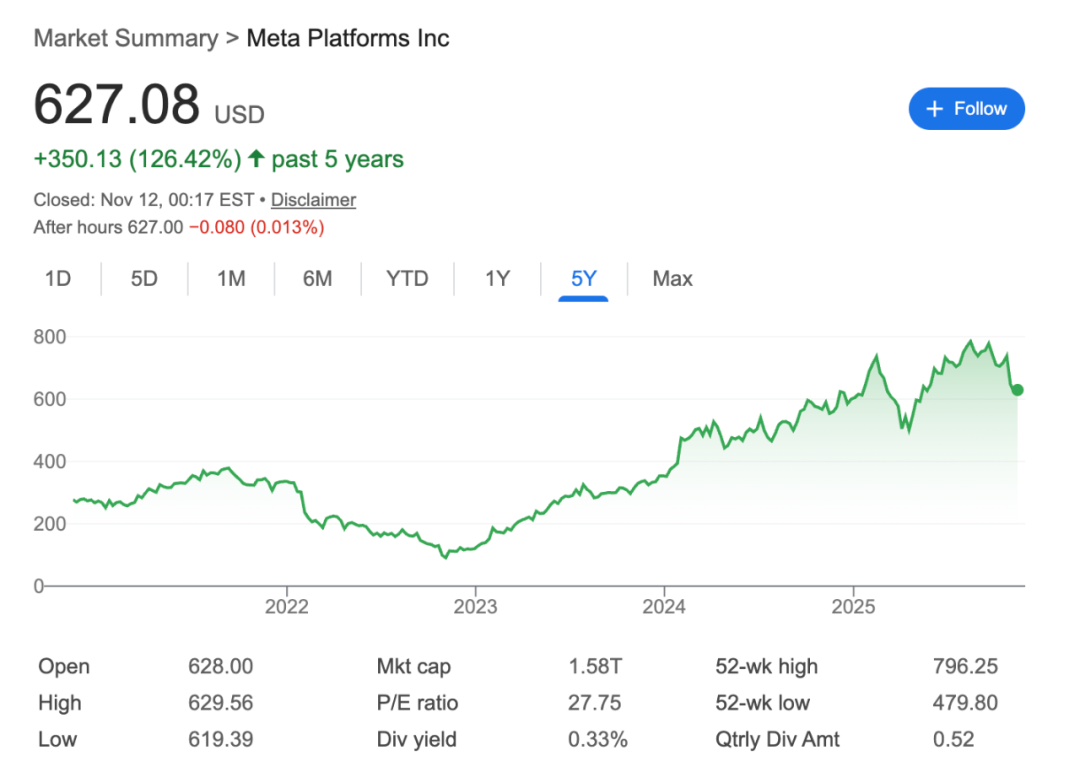Click the highlighted 5Y tab

pos(584,279)
